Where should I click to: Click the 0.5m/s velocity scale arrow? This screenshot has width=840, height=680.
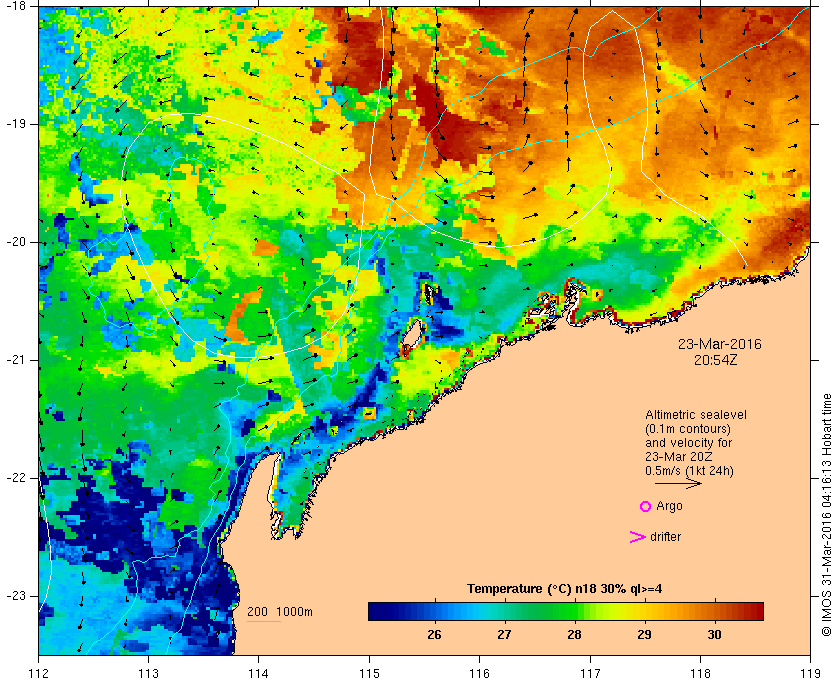pos(678,483)
